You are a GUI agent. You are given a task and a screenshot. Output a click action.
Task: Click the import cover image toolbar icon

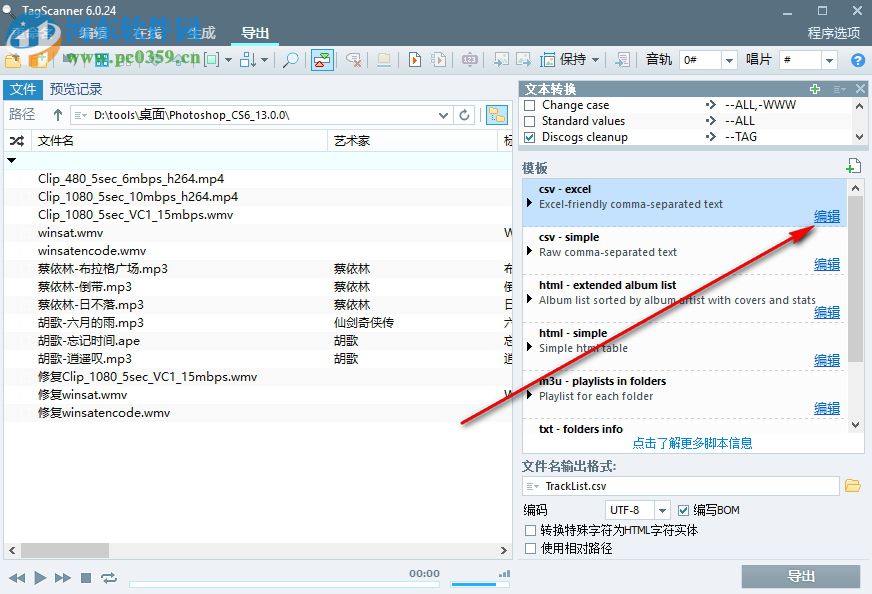pyautogui.click(x=502, y=60)
